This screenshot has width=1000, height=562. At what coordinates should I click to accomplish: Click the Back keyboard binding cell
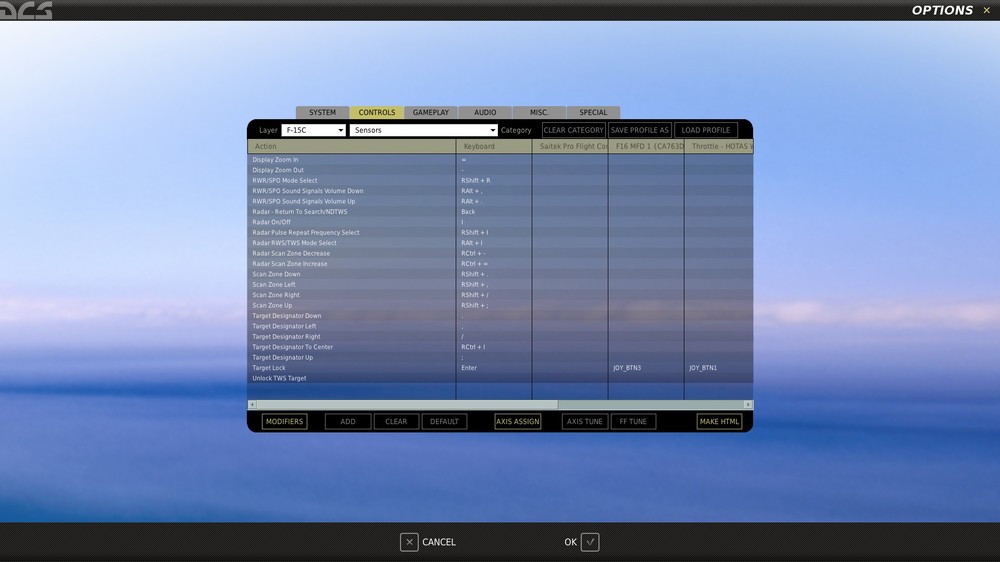click(494, 212)
